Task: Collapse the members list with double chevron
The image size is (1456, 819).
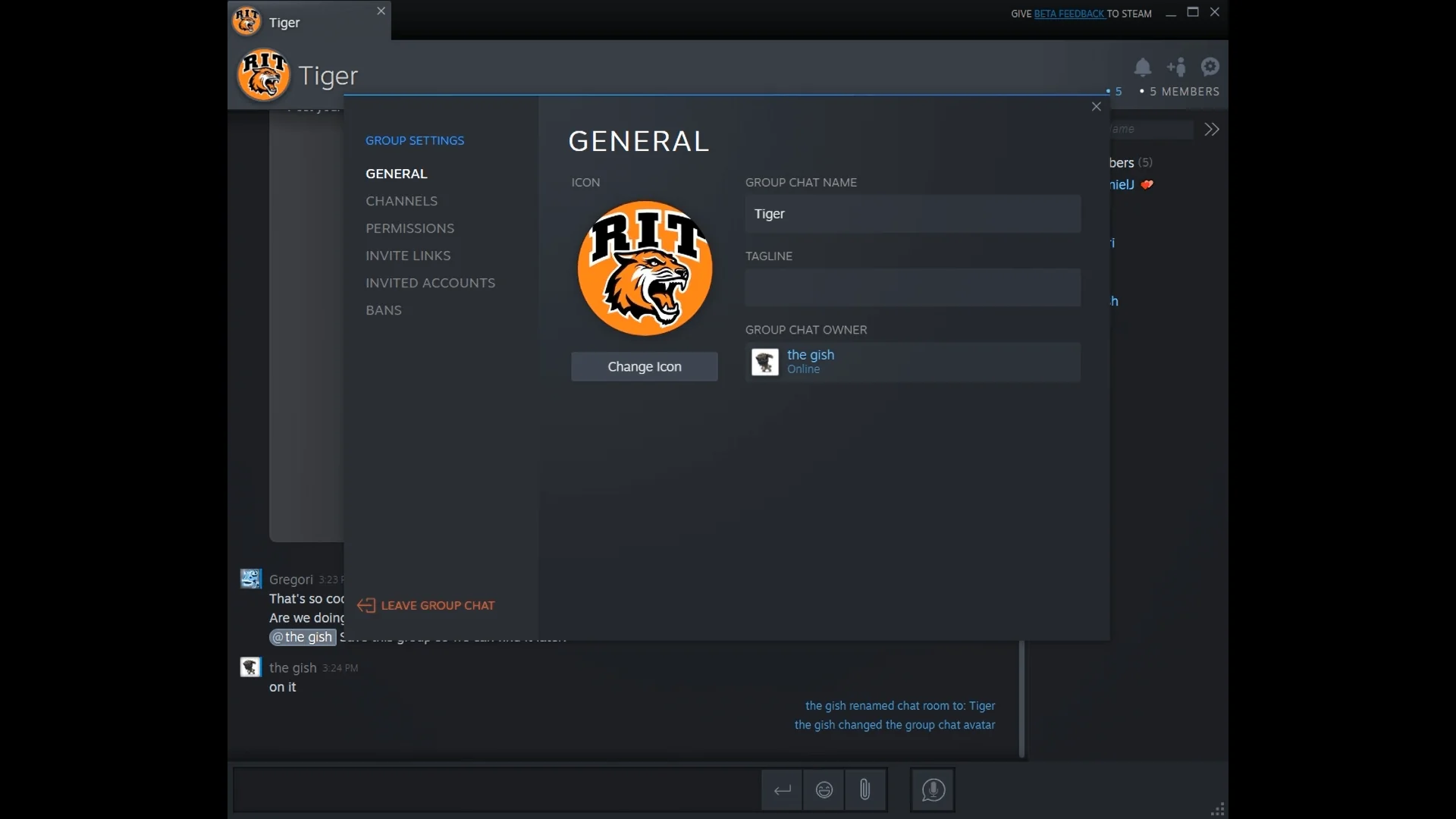Action: (1212, 130)
